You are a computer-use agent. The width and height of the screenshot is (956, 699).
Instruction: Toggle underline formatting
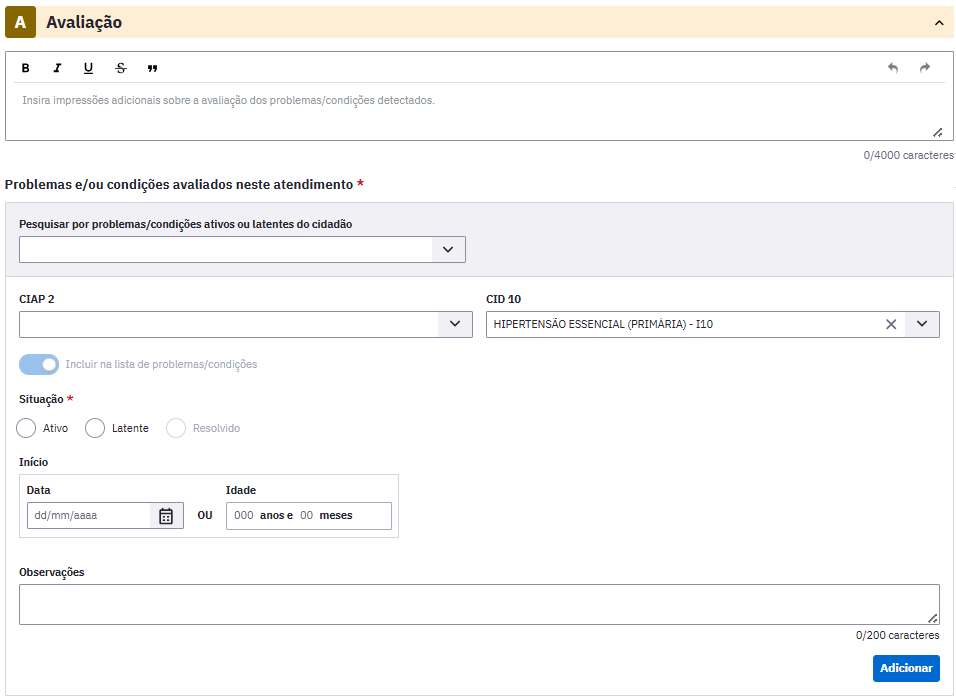pyautogui.click(x=88, y=68)
